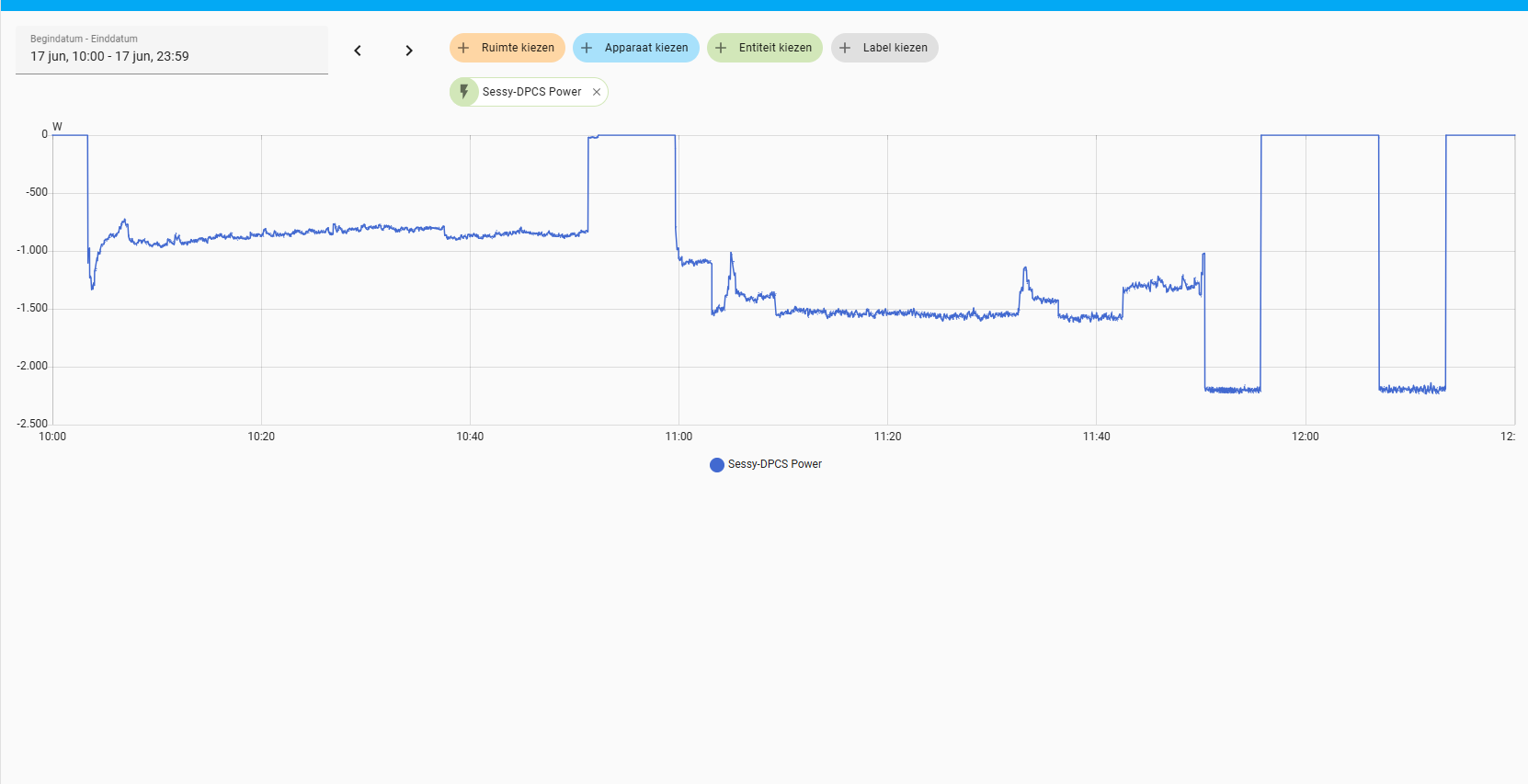Click the 11:00 time axis label

pyautogui.click(x=678, y=437)
